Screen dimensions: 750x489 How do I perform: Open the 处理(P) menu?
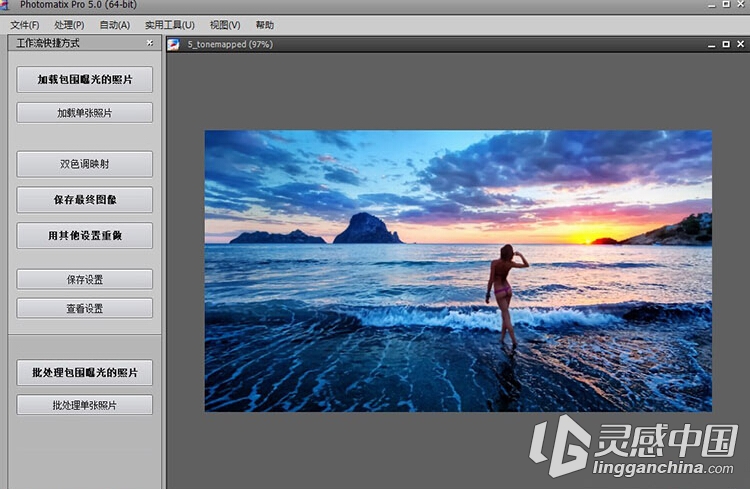click(x=69, y=25)
